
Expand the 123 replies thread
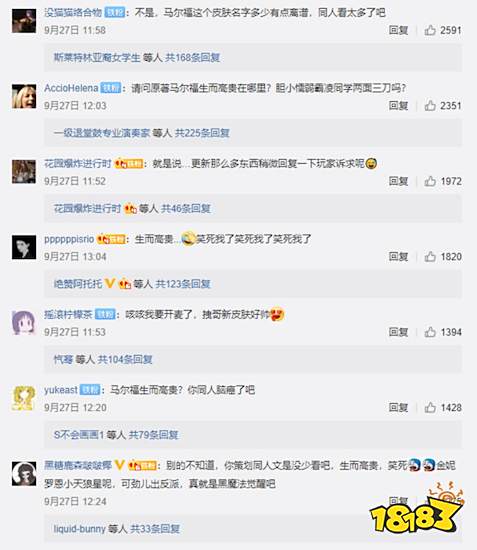point(183,284)
